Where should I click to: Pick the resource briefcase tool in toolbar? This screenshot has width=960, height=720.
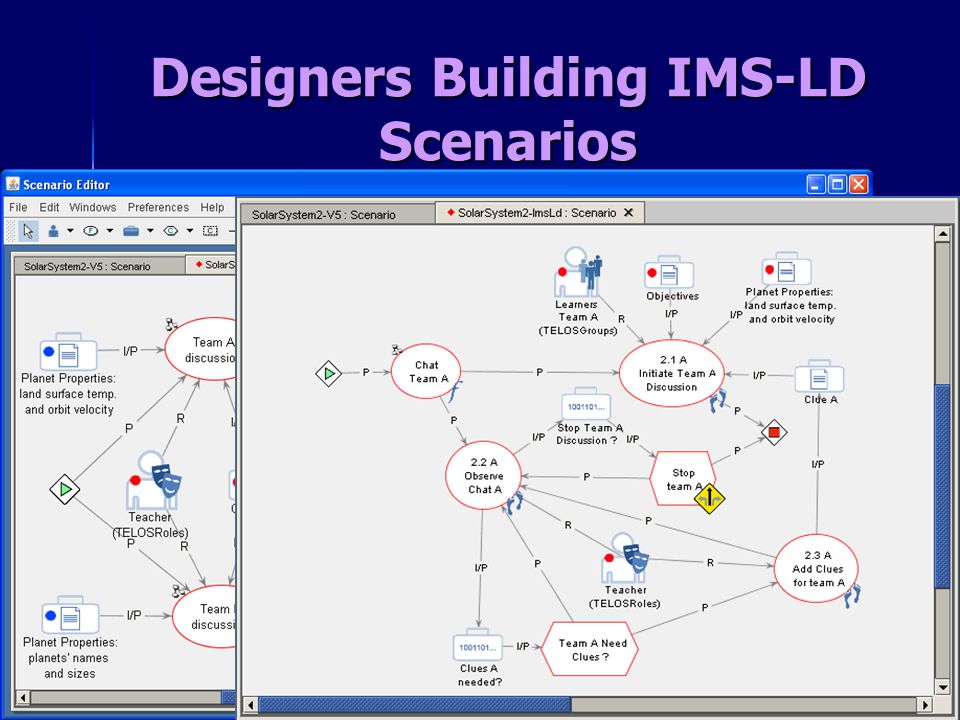click(x=130, y=231)
